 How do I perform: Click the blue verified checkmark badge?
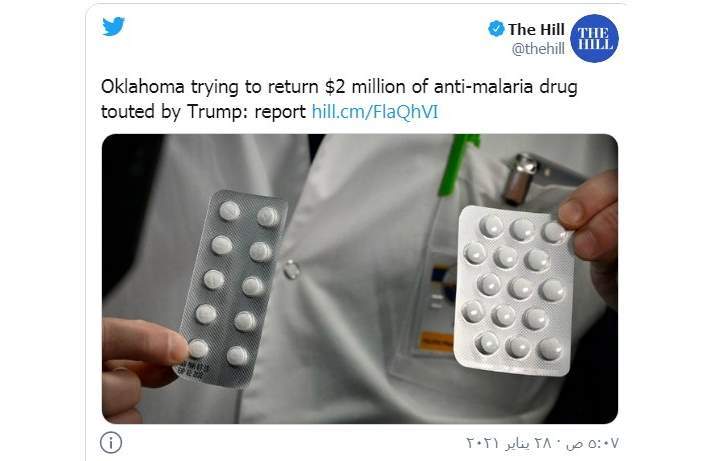tap(496, 29)
